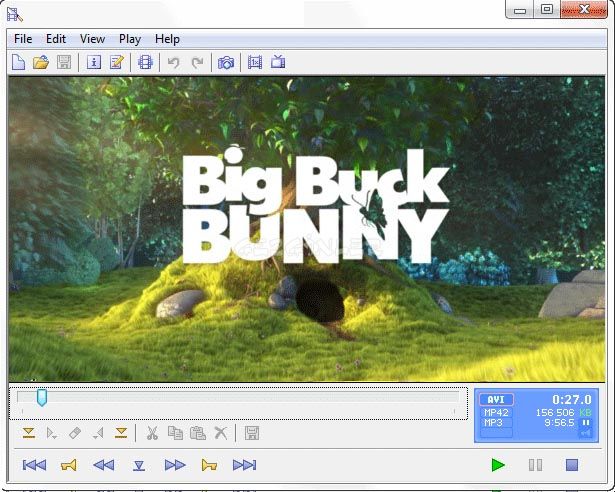Open the View menu

[x=92, y=39]
